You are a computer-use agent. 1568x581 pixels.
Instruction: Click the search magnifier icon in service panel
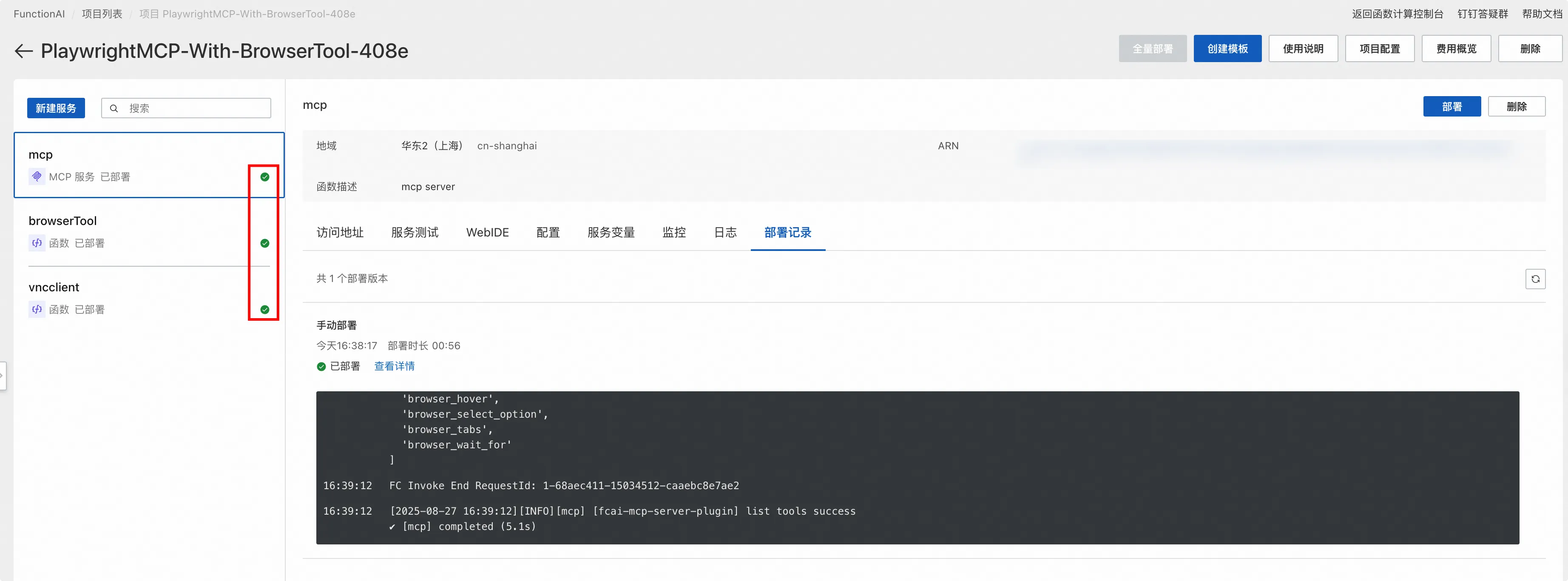114,108
